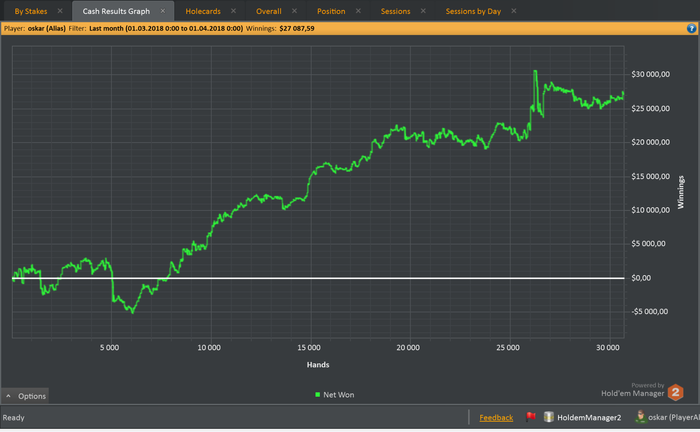Close the By Stakes tab

pos(60,11)
